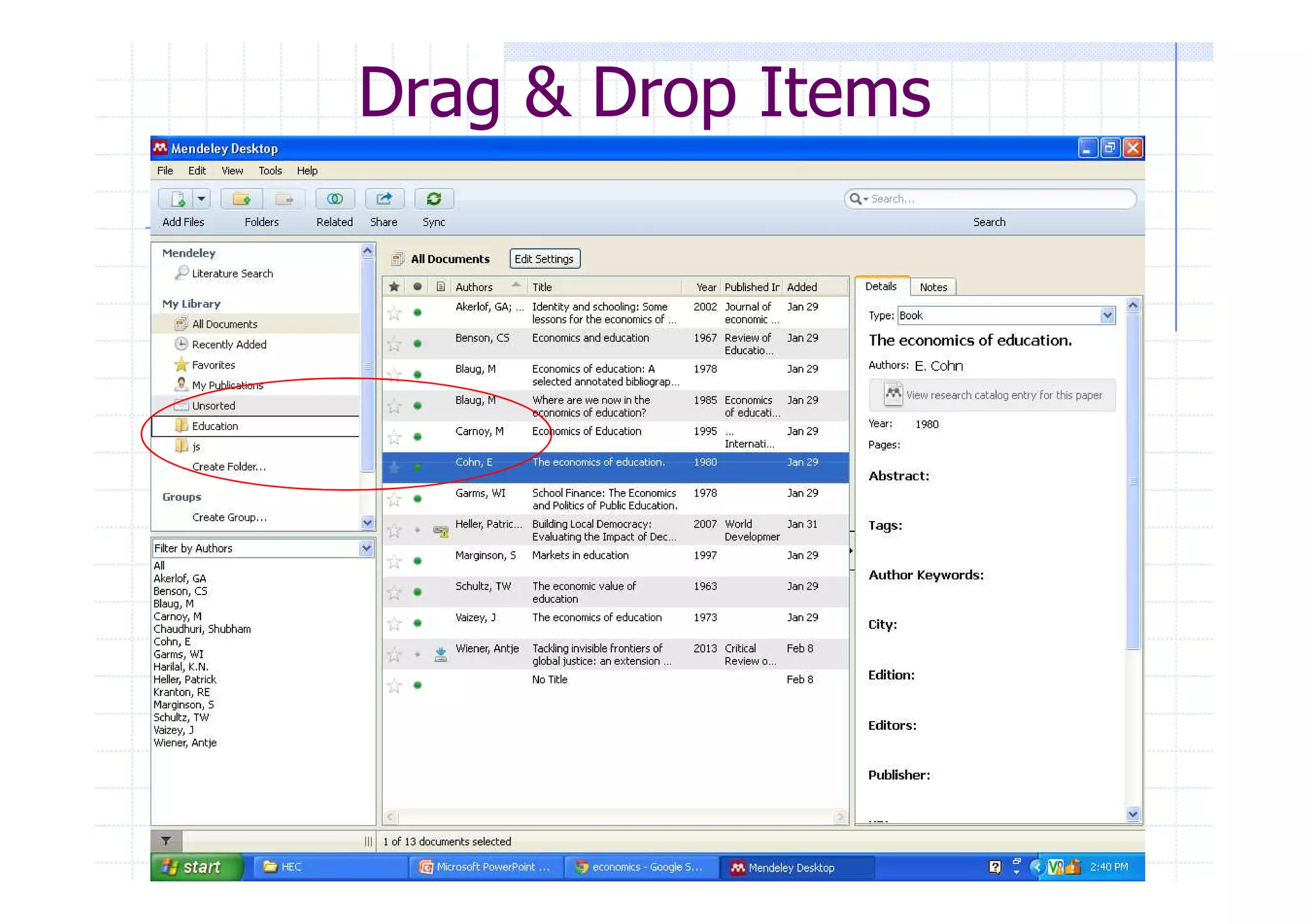Click View research catalog entry button
This screenshot has height=924, width=1308.
[x=992, y=395]
